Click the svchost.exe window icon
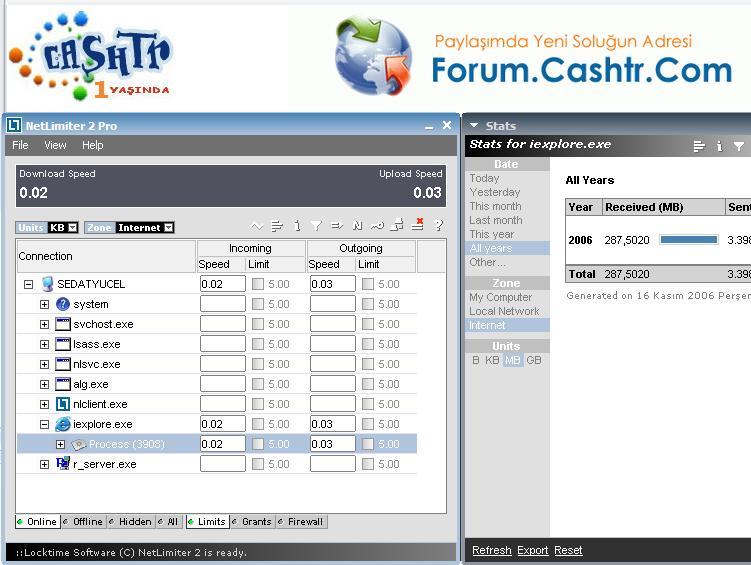The height and width of the screenshot is (565, 751). (63, 324)
